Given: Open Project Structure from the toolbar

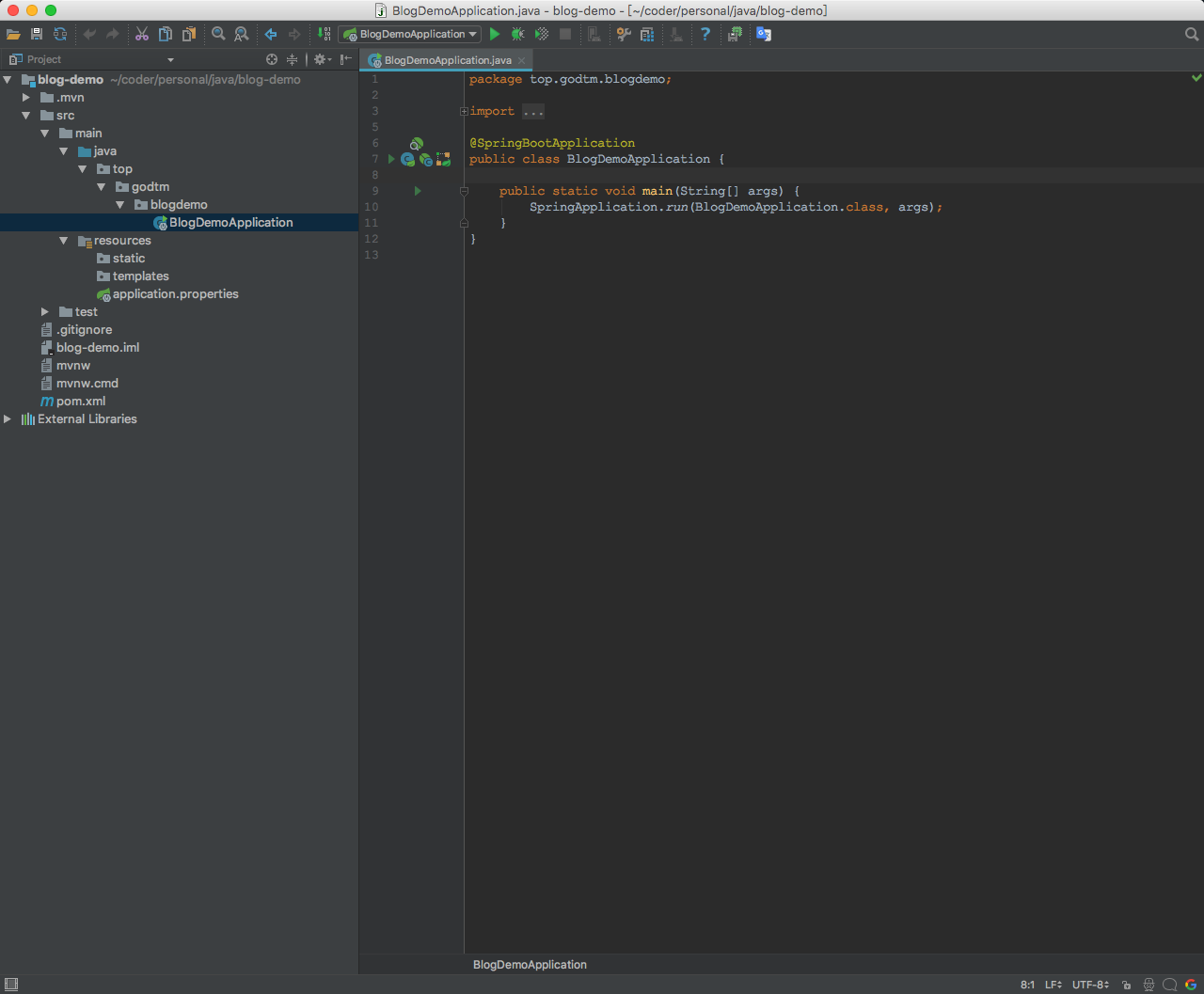Looking at the screenshot, I should coord(647,34).
